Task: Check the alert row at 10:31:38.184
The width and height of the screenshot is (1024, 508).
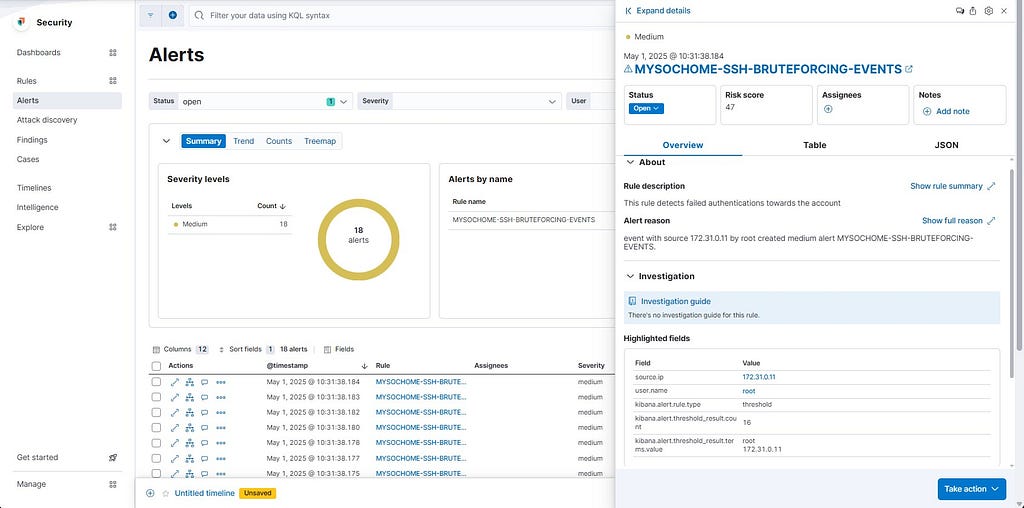Action: [x=156, y=381]
